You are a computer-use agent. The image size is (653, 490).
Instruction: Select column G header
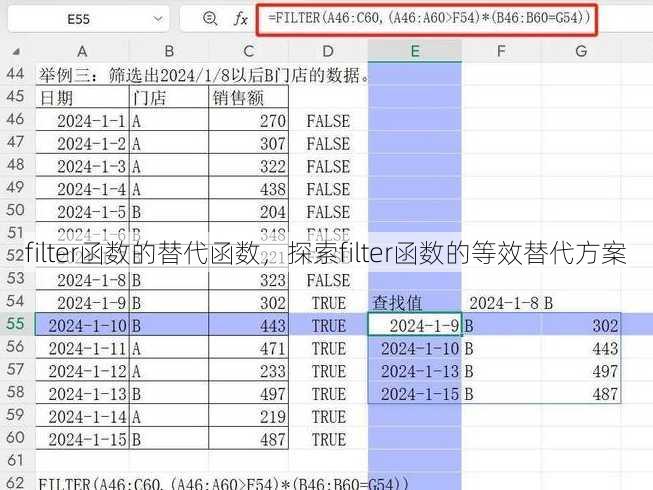[x=581, y=51]
